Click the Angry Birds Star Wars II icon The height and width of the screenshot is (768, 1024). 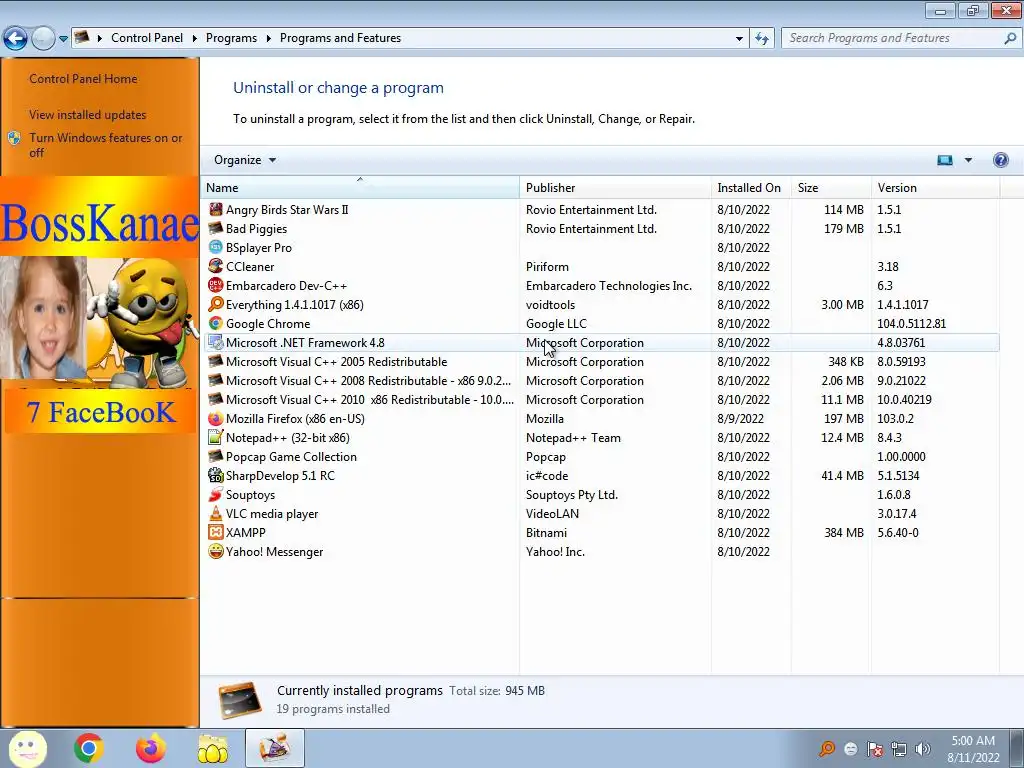pyautogui.click(x=216, y=210)
